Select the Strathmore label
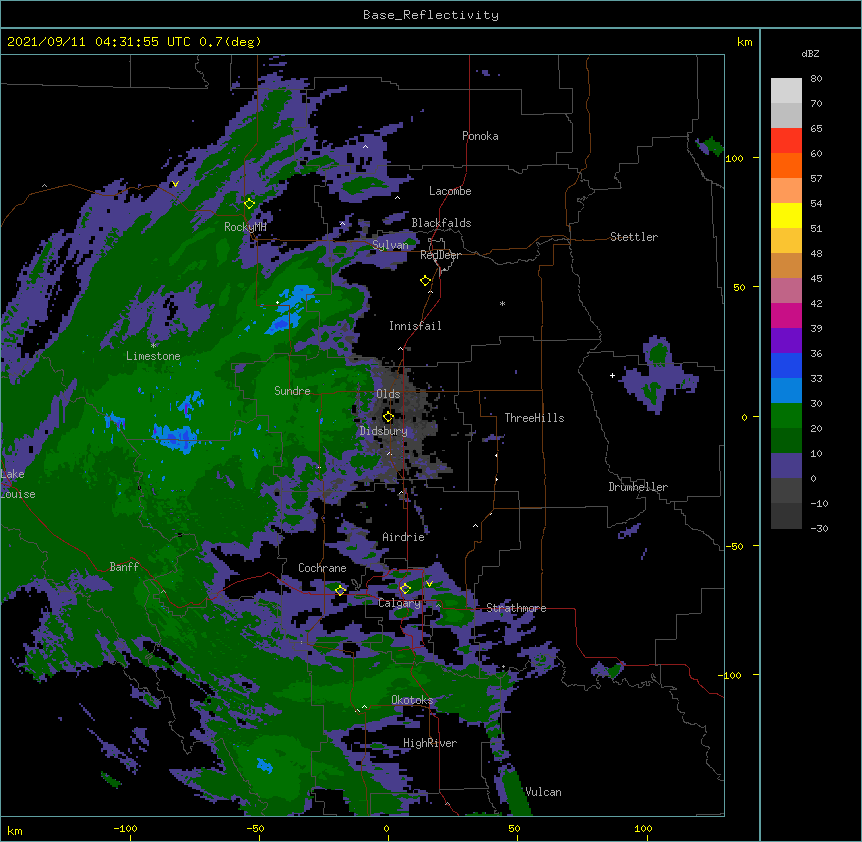 [x=516, y=608]
